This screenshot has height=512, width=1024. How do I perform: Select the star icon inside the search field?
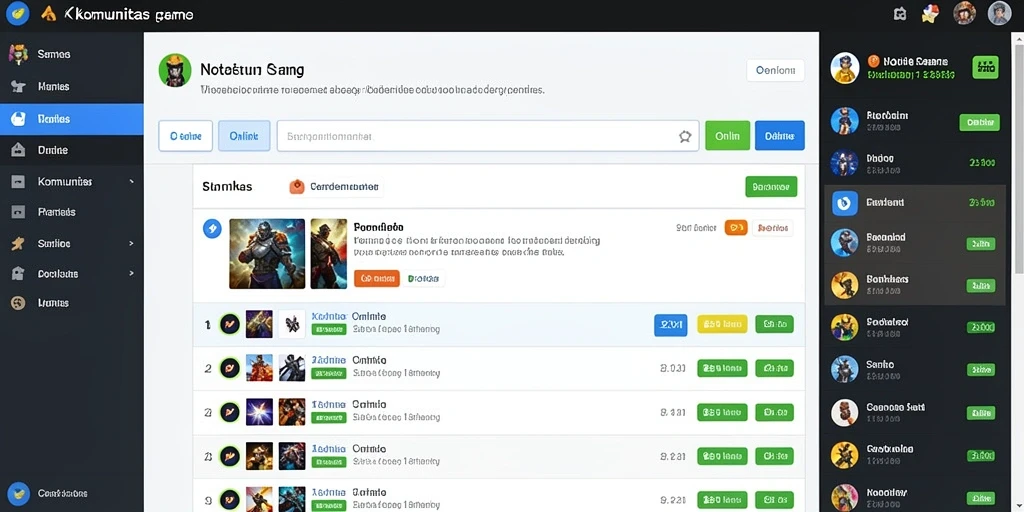(x=684, y=136)
